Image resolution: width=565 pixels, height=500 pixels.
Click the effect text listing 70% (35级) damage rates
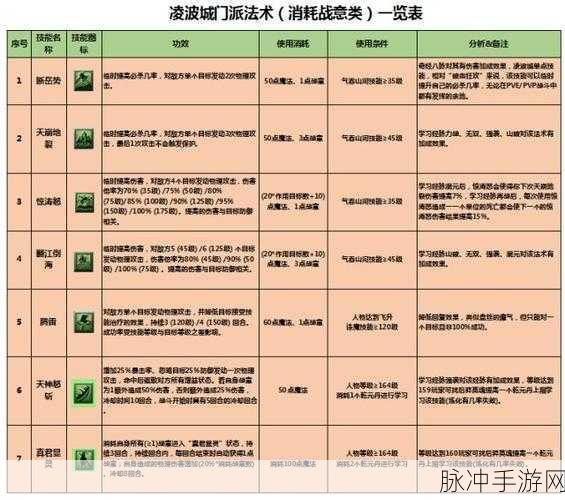(x=180, y=202)
